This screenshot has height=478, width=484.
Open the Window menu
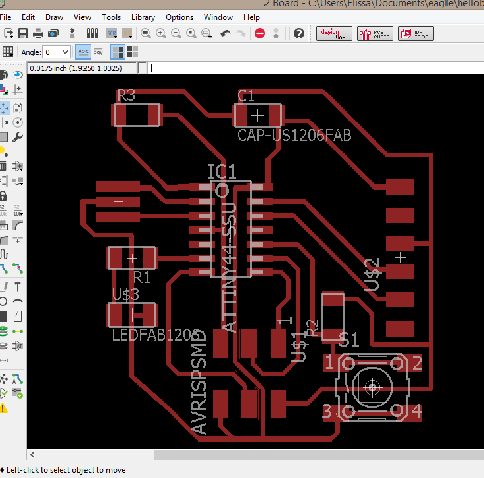tap(218, 17)
